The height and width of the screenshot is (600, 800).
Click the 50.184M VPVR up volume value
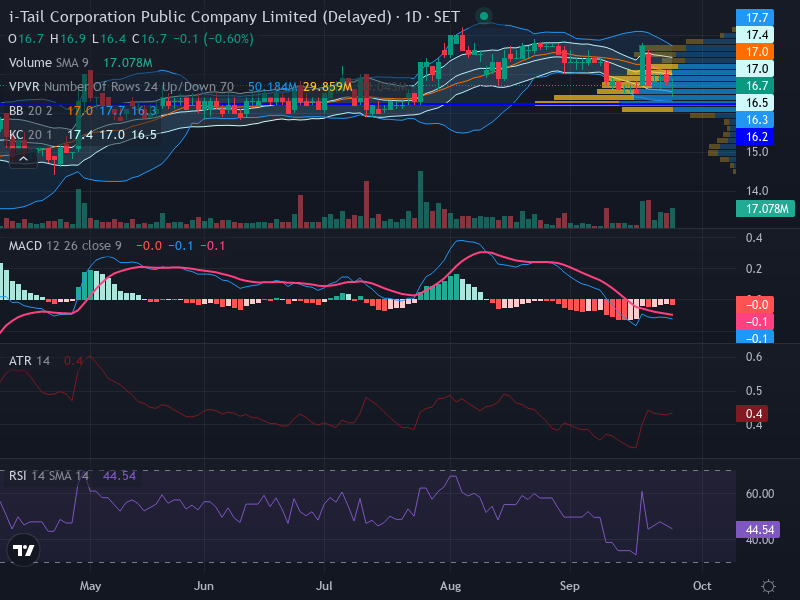pos(272,87)
